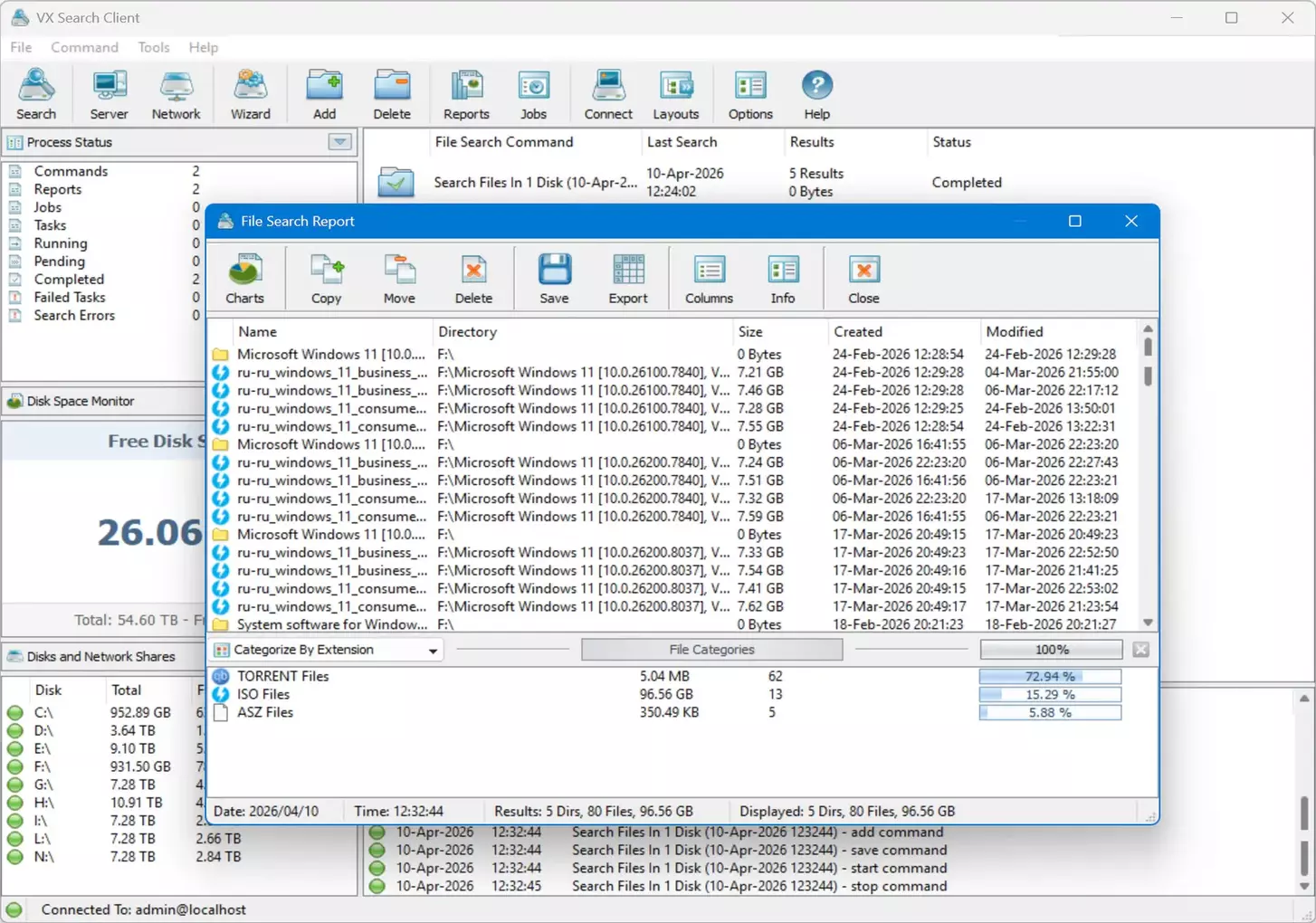Open the Process Status panel dropdown arrow
This screenshot has width=1316, height=923.
339,142
